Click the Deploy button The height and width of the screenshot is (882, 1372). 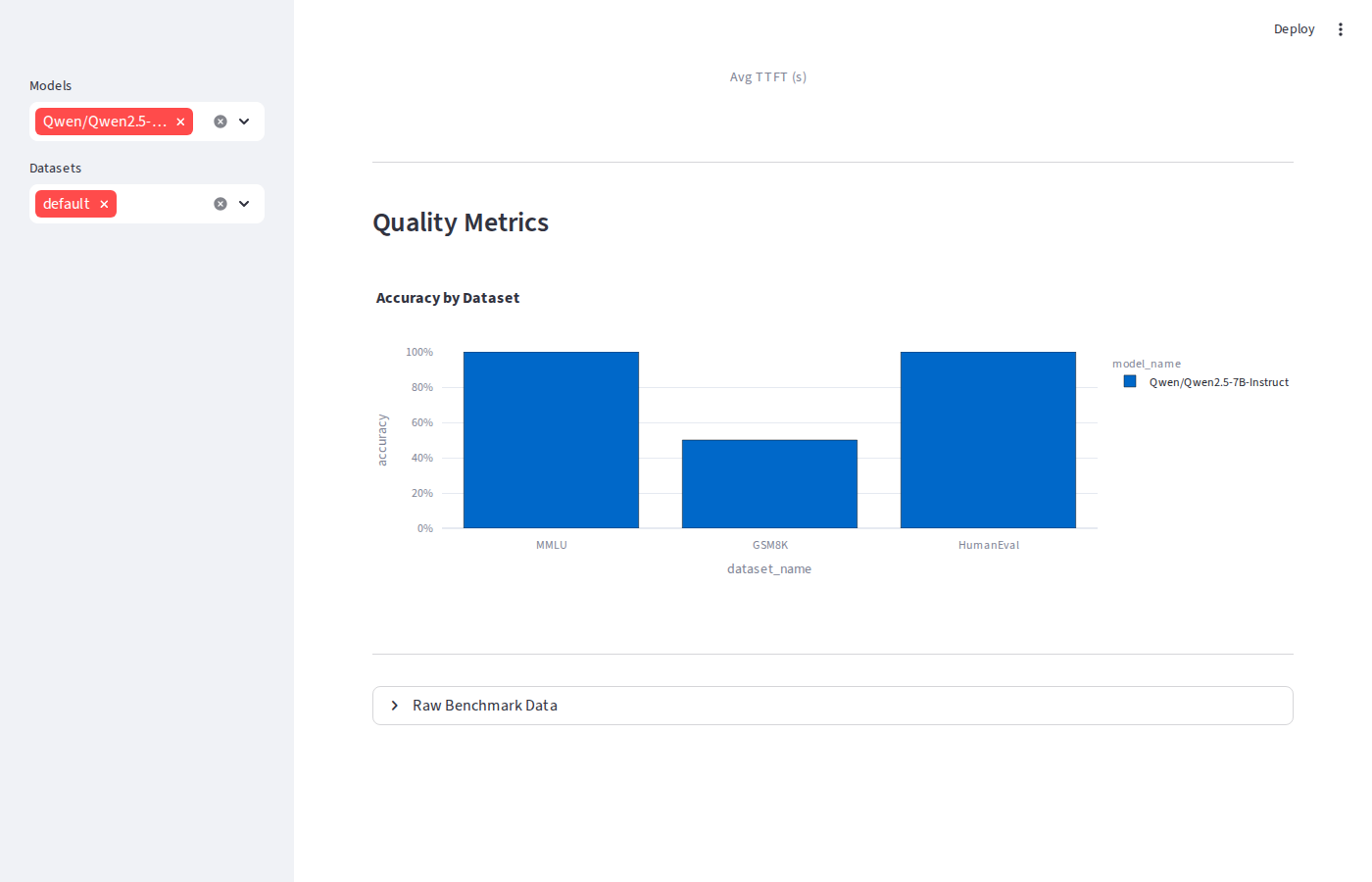tap(1294, 28)
